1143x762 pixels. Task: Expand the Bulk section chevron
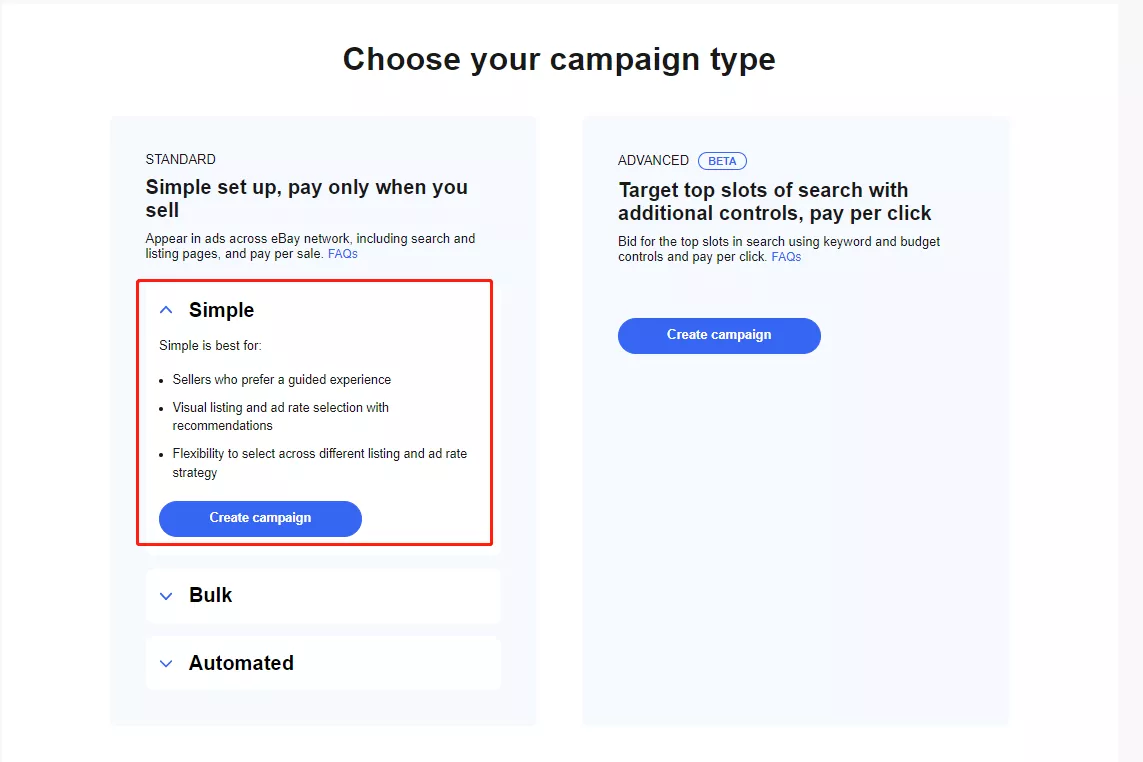(166, 596)
